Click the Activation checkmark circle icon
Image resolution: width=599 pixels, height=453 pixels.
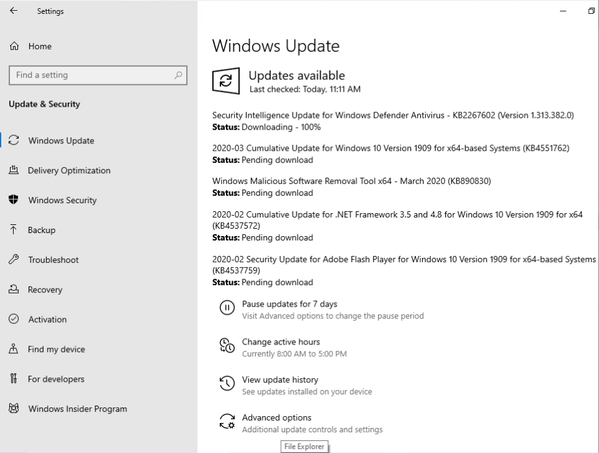click(14, 319)
